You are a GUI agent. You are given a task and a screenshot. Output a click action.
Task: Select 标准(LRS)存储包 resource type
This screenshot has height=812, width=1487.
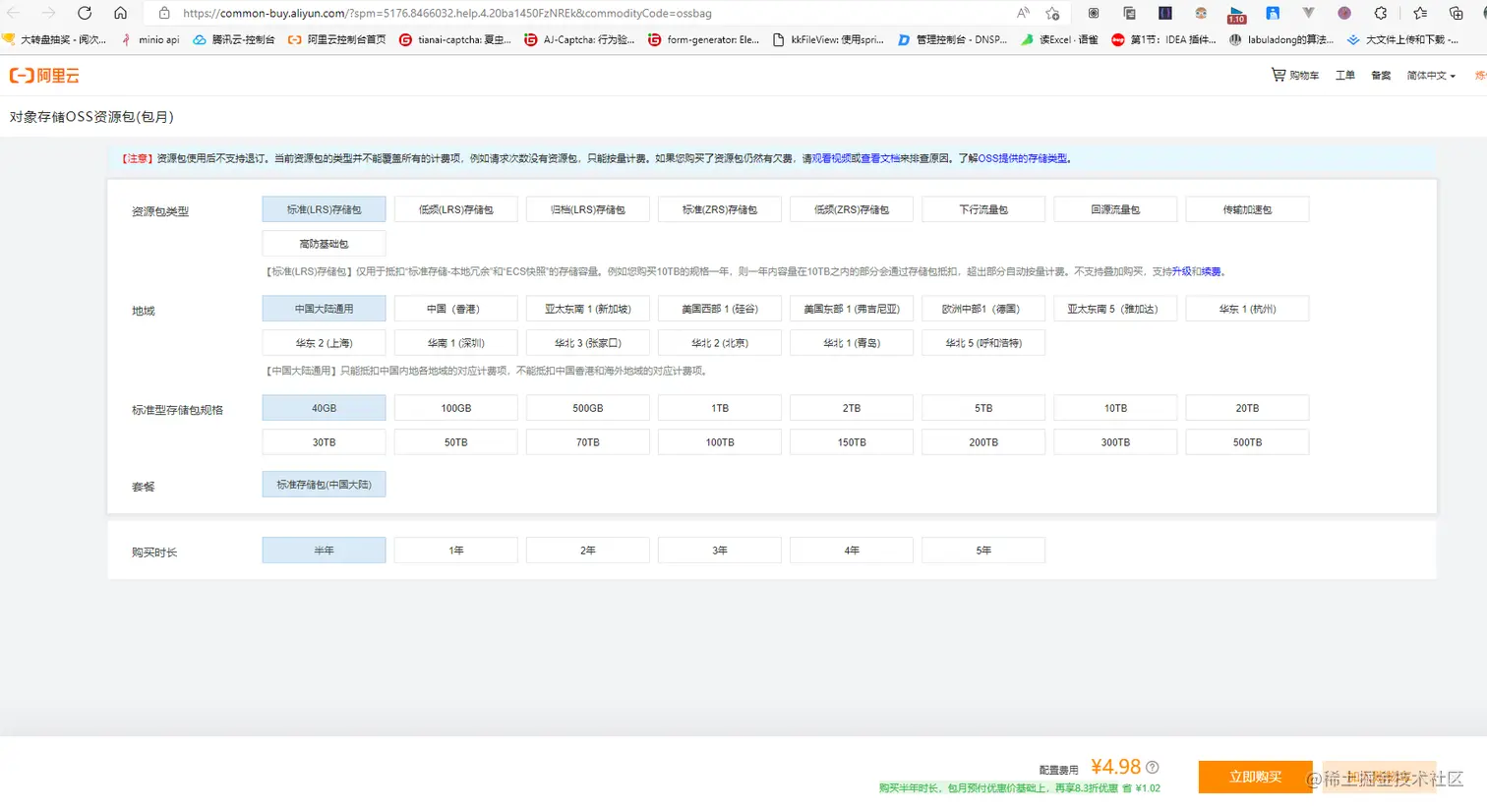[x=324, y=209]
